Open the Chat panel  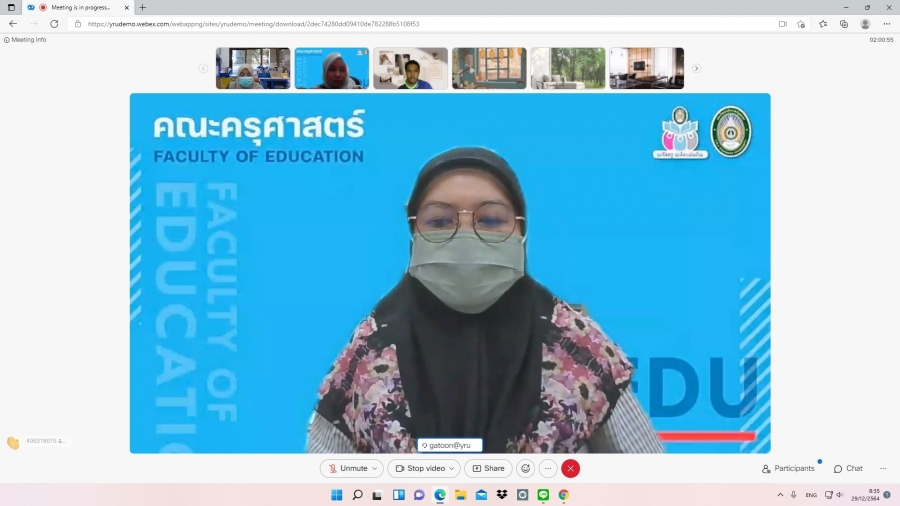[848, 468]
